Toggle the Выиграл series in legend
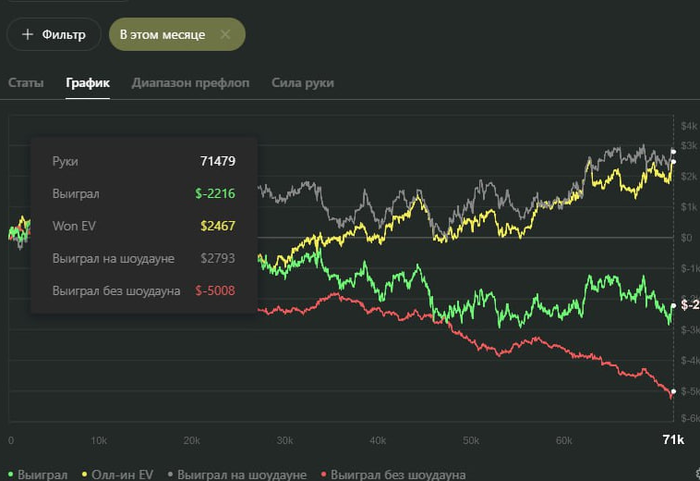700x481 pixels. pos(42,474)
